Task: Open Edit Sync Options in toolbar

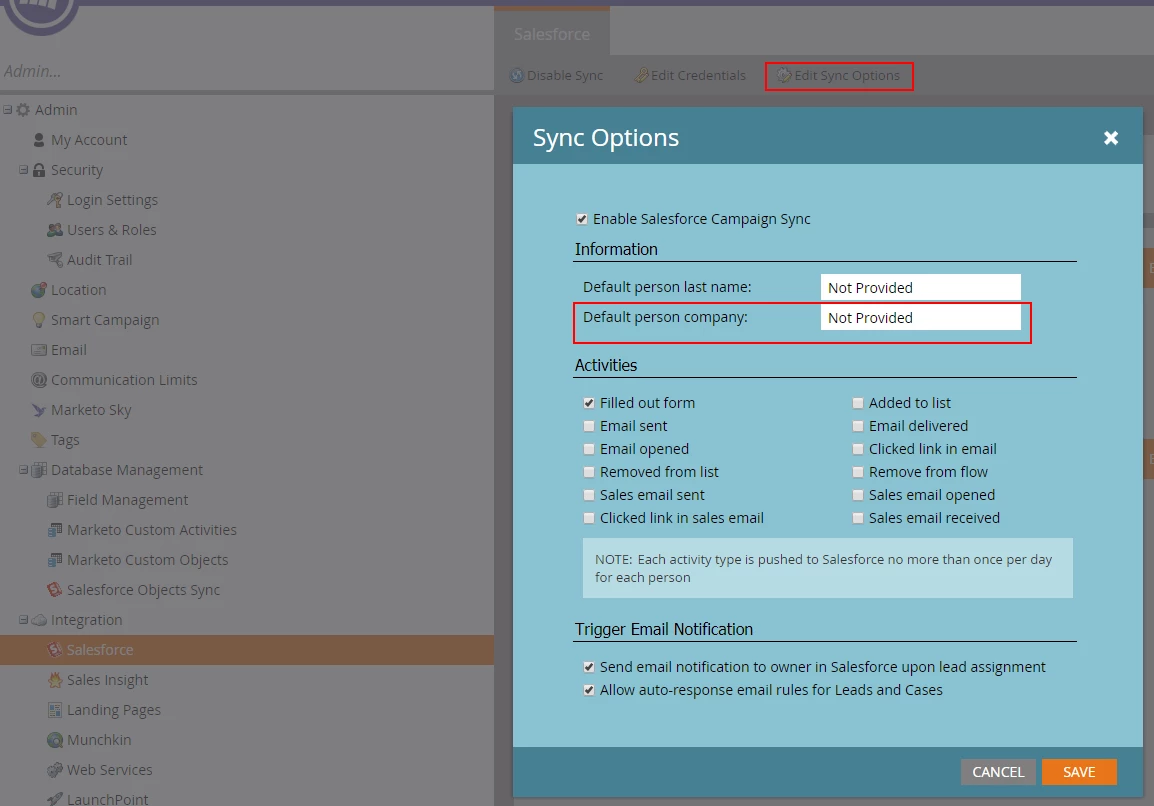Action: pyautogui.click(x=838, y=76)
